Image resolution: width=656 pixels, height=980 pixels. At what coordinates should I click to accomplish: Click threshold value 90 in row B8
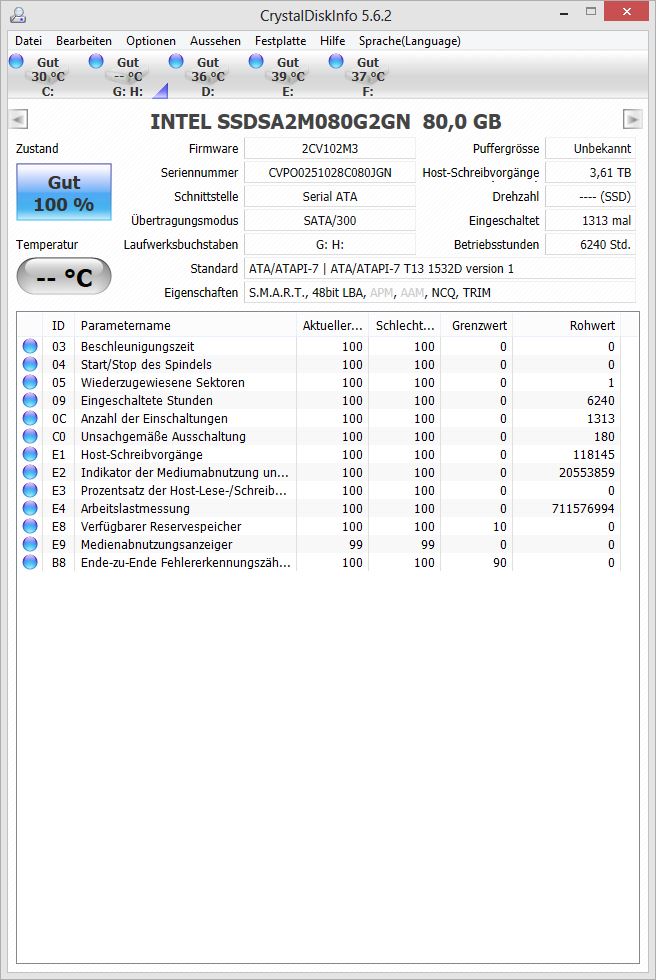[500, 562]
